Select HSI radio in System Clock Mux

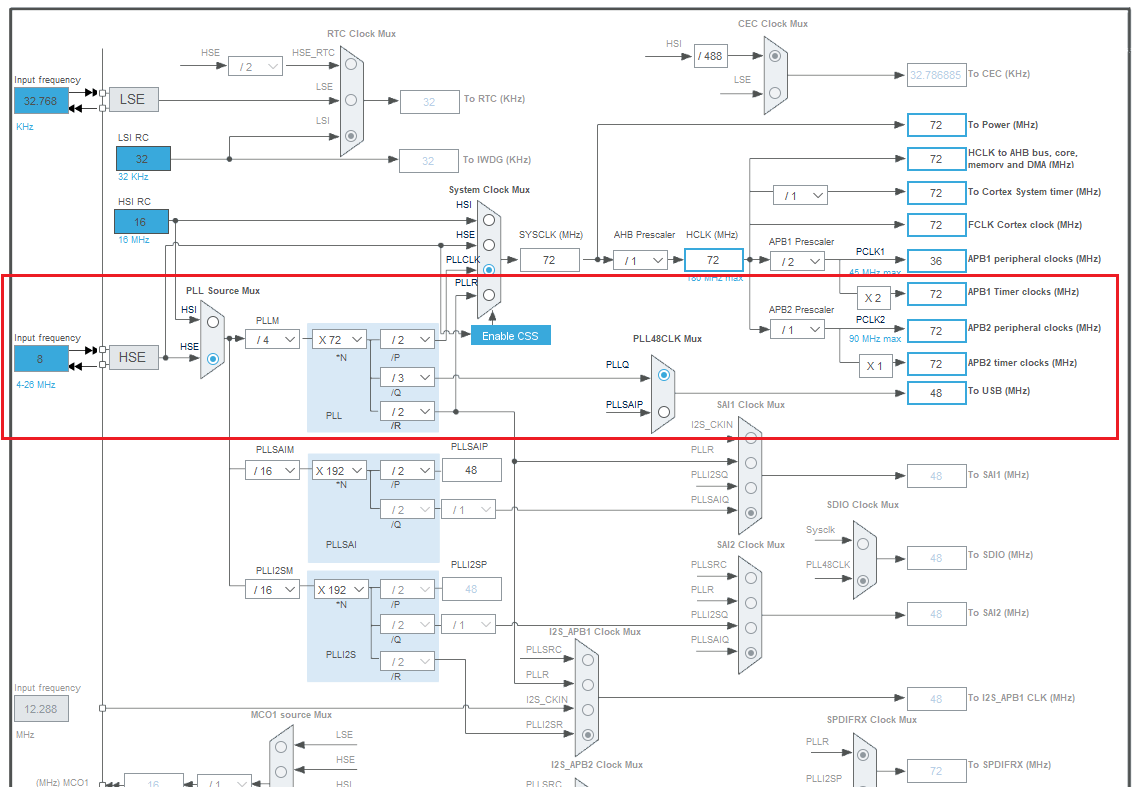point(489,219)
